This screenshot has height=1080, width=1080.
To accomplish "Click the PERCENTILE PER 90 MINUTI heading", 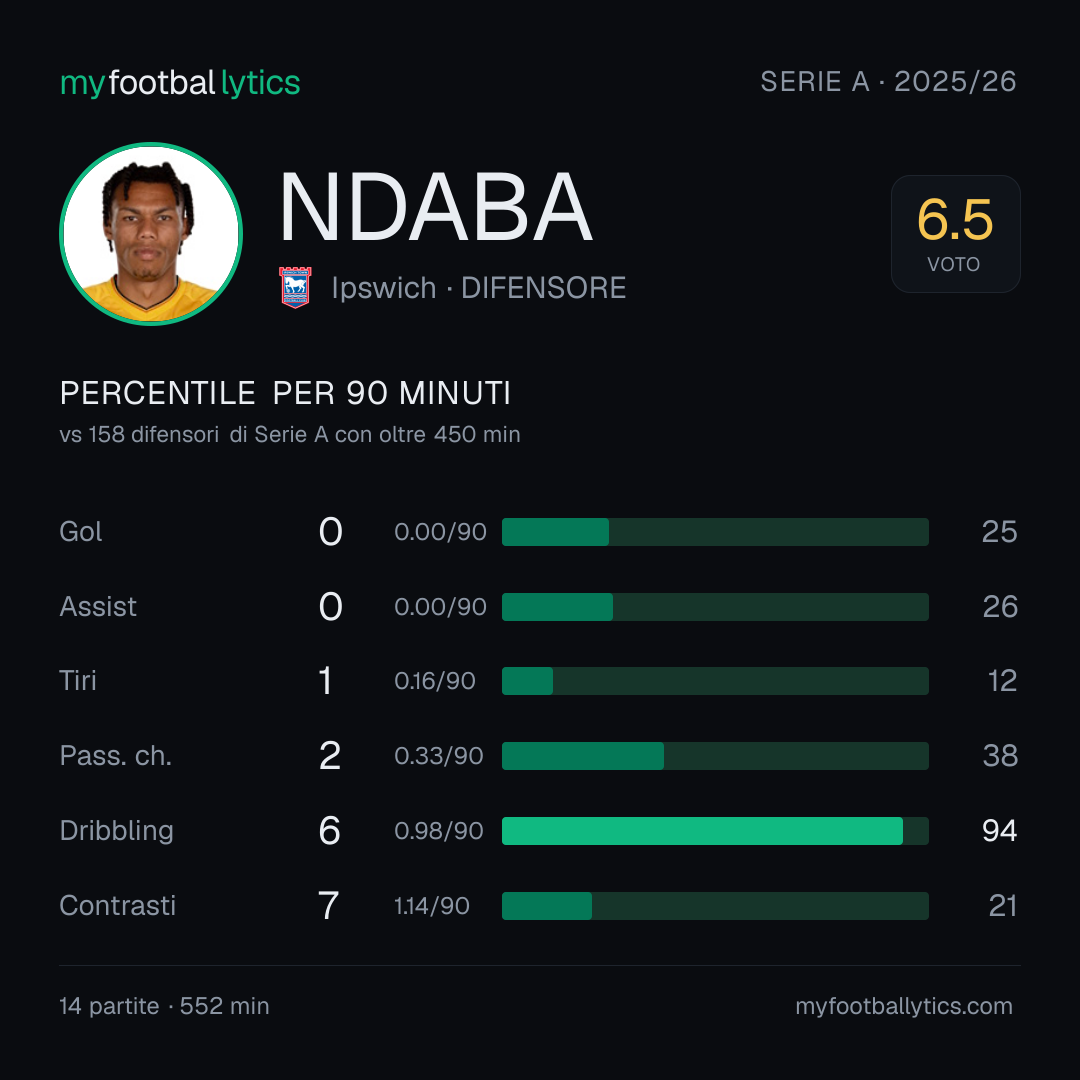I will [285, 393].
